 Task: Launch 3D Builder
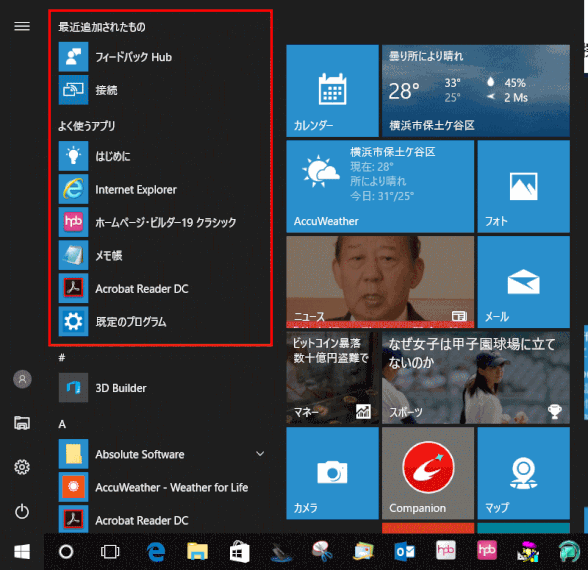(x=161, y=388)
